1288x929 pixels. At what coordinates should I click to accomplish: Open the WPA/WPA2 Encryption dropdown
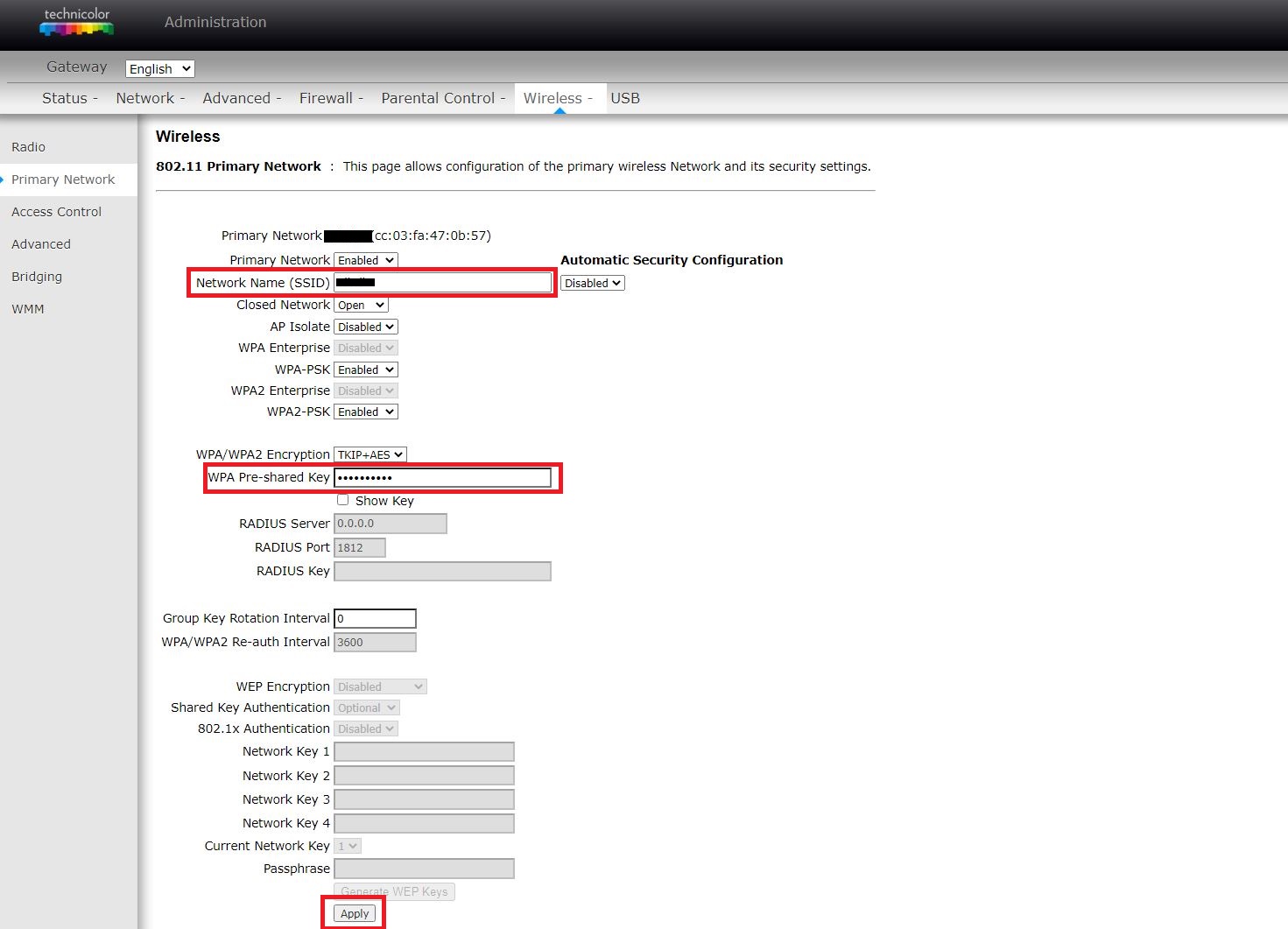click(x=370, y=454)
